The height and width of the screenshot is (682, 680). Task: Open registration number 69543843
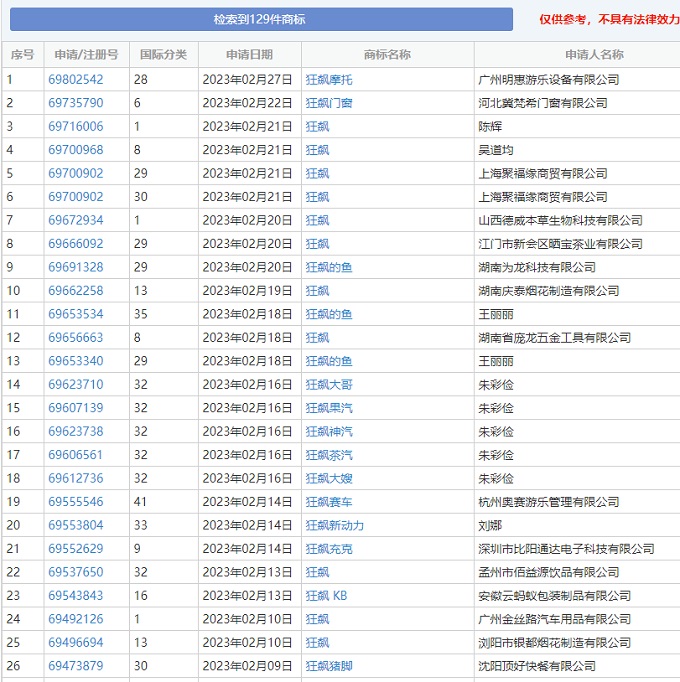coord(76,596)
